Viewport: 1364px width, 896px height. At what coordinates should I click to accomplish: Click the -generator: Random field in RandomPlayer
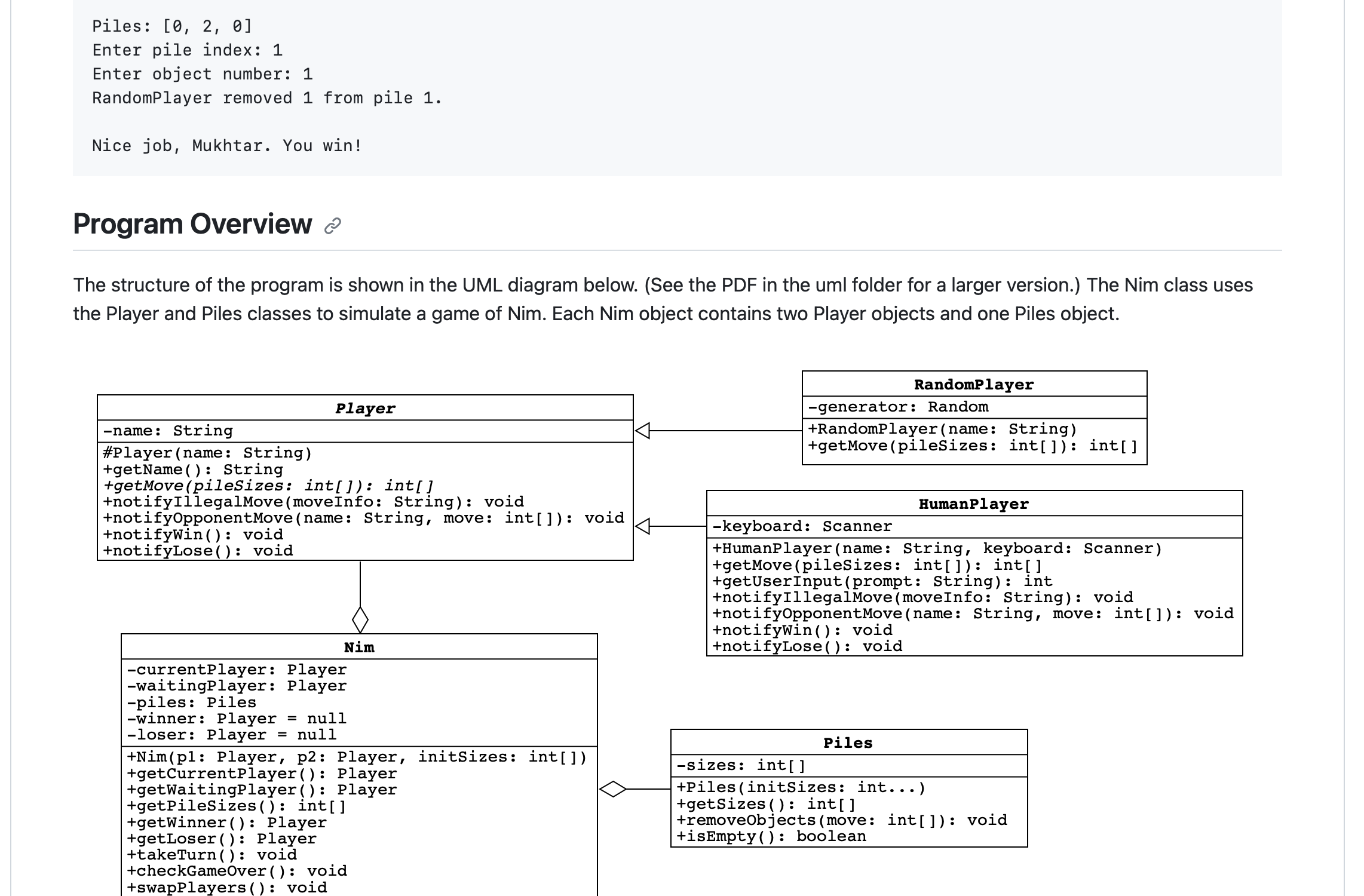pos(899,406)
